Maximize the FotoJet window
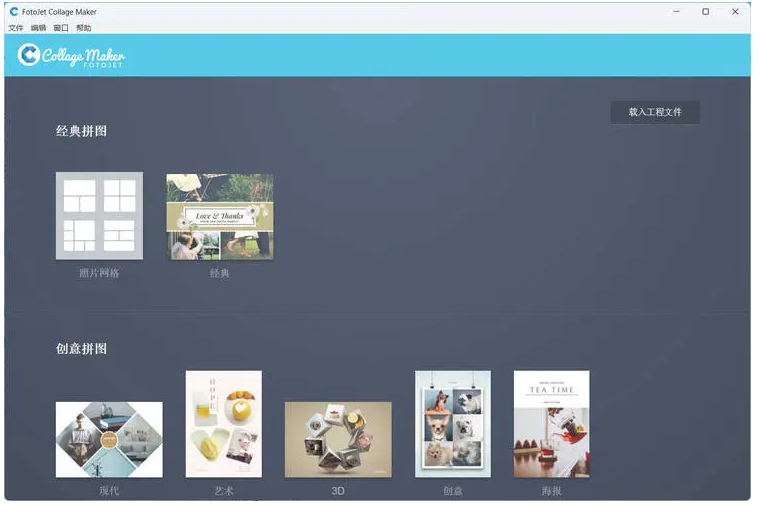The width and height of the screenshot is (761, 513). pyautogui.click(x=705, y=12)
